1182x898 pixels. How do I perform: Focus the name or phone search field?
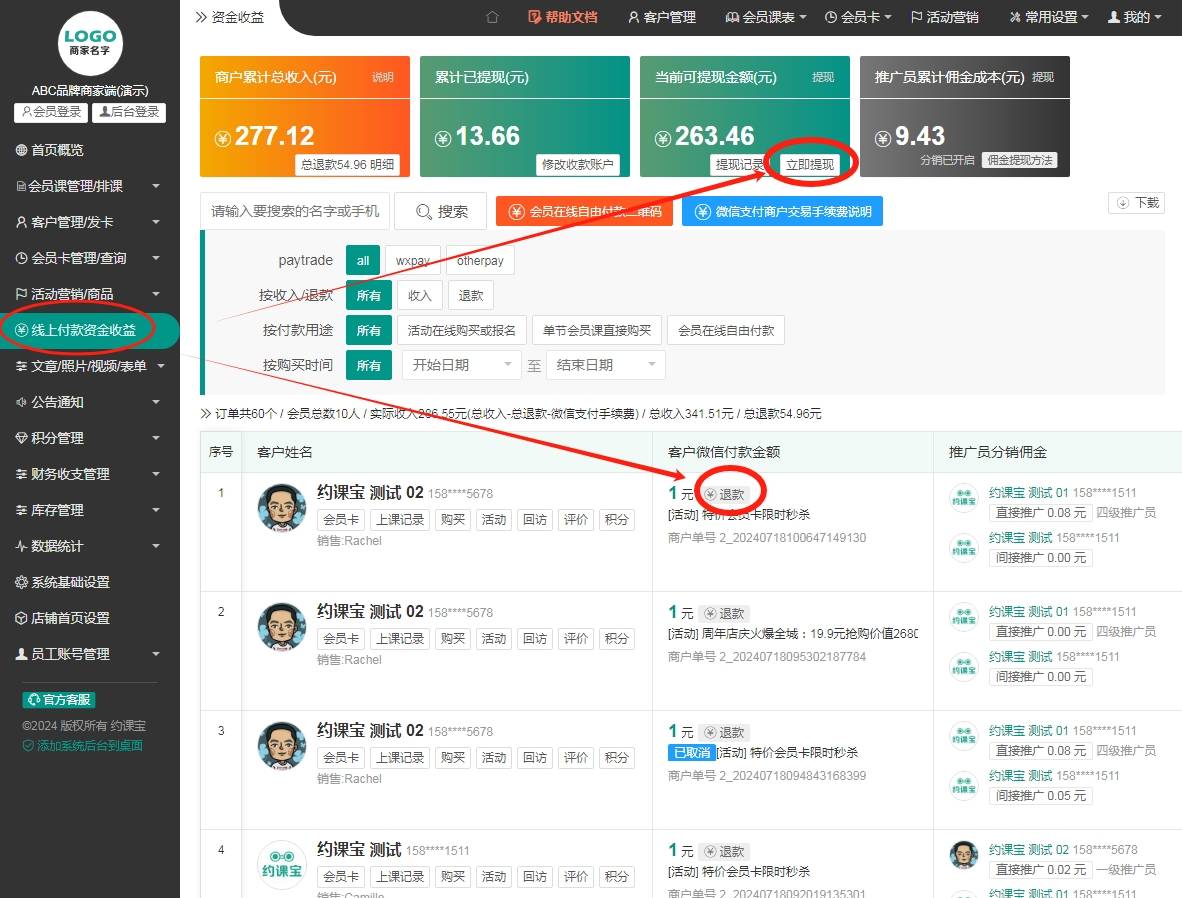click(x=295, y=211)
